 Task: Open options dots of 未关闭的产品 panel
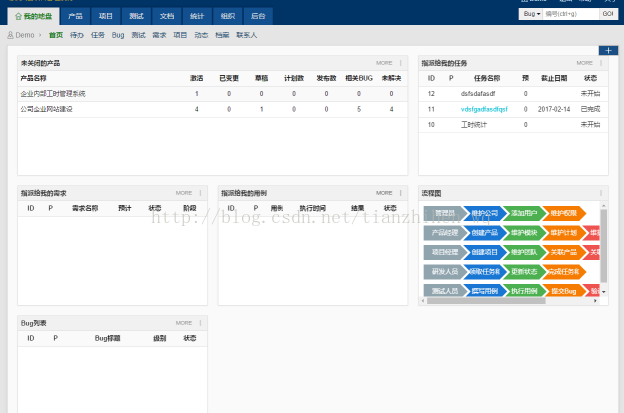coord(401,63)
